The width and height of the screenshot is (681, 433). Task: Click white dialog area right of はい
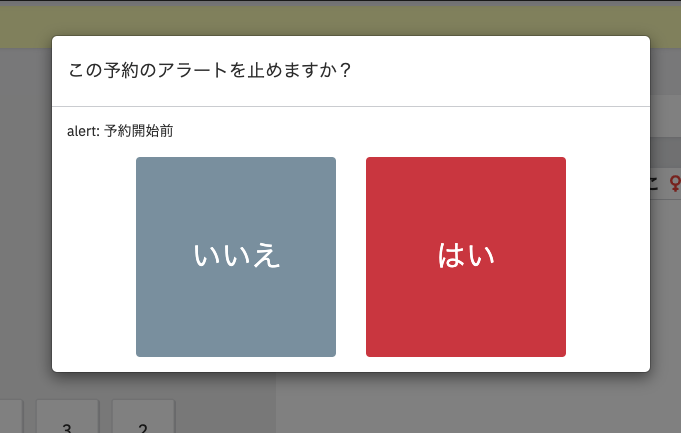pos(607,256)
